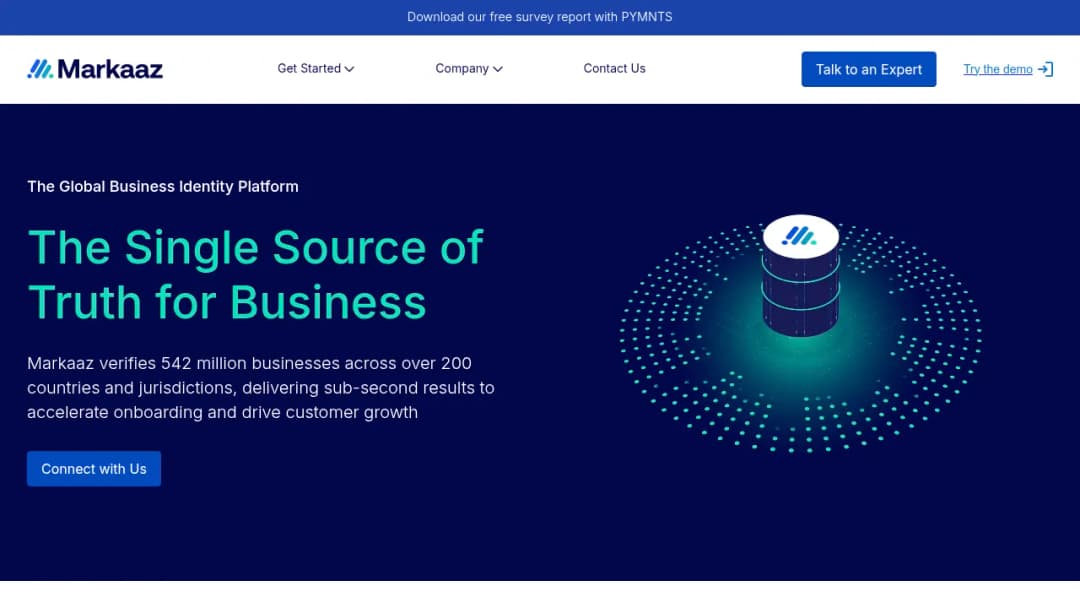The height and width of the screenshot is (608, 1080).
Task: Click the paragraph about 542 million businesses
Action: (260, 388)
